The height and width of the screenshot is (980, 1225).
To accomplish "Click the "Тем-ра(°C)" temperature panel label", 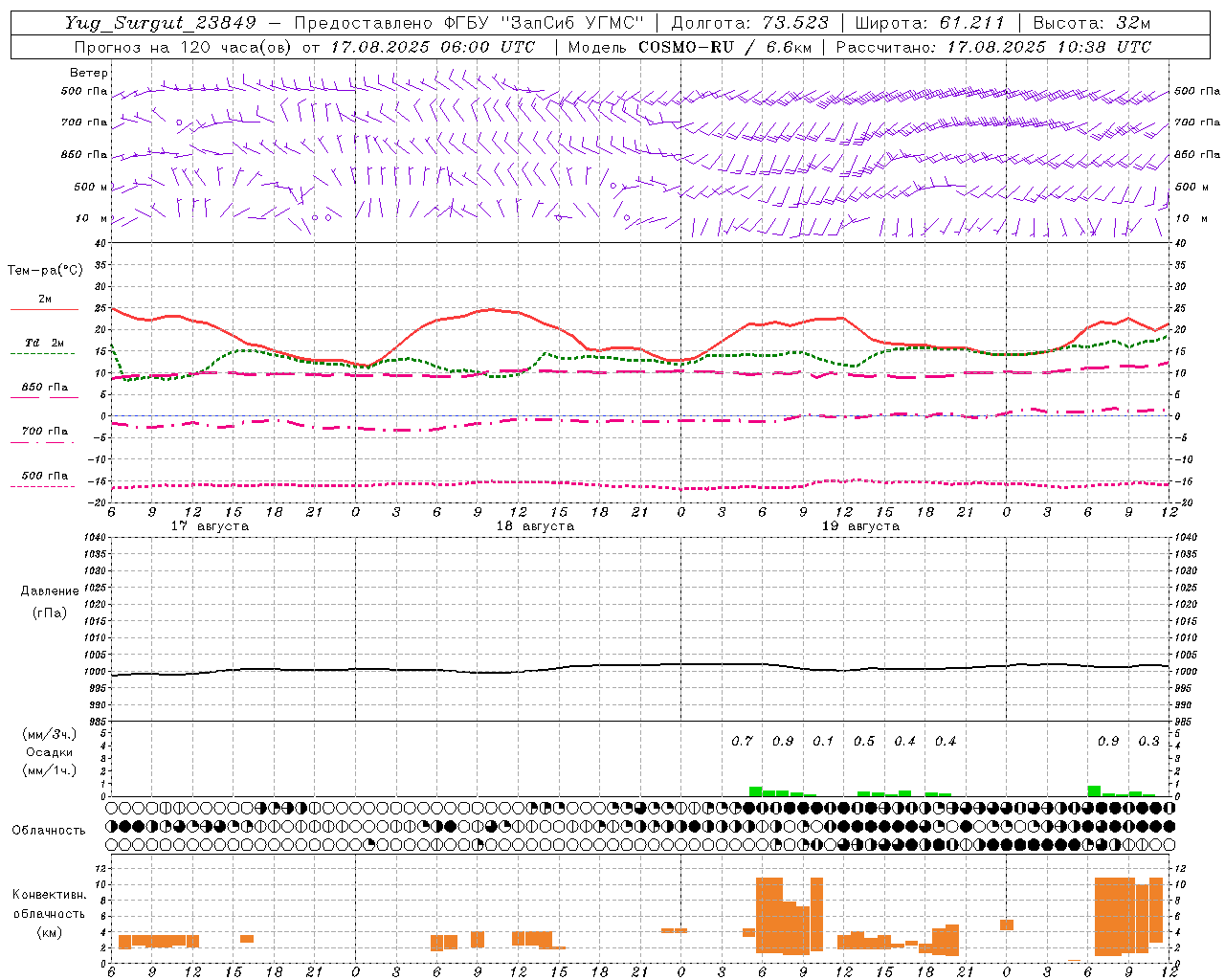I will coord(46,271).
